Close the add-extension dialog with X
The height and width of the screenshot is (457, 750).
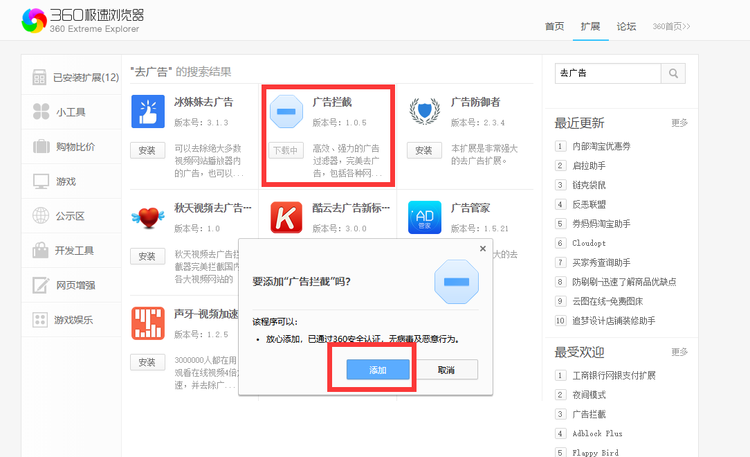point(483,248)
